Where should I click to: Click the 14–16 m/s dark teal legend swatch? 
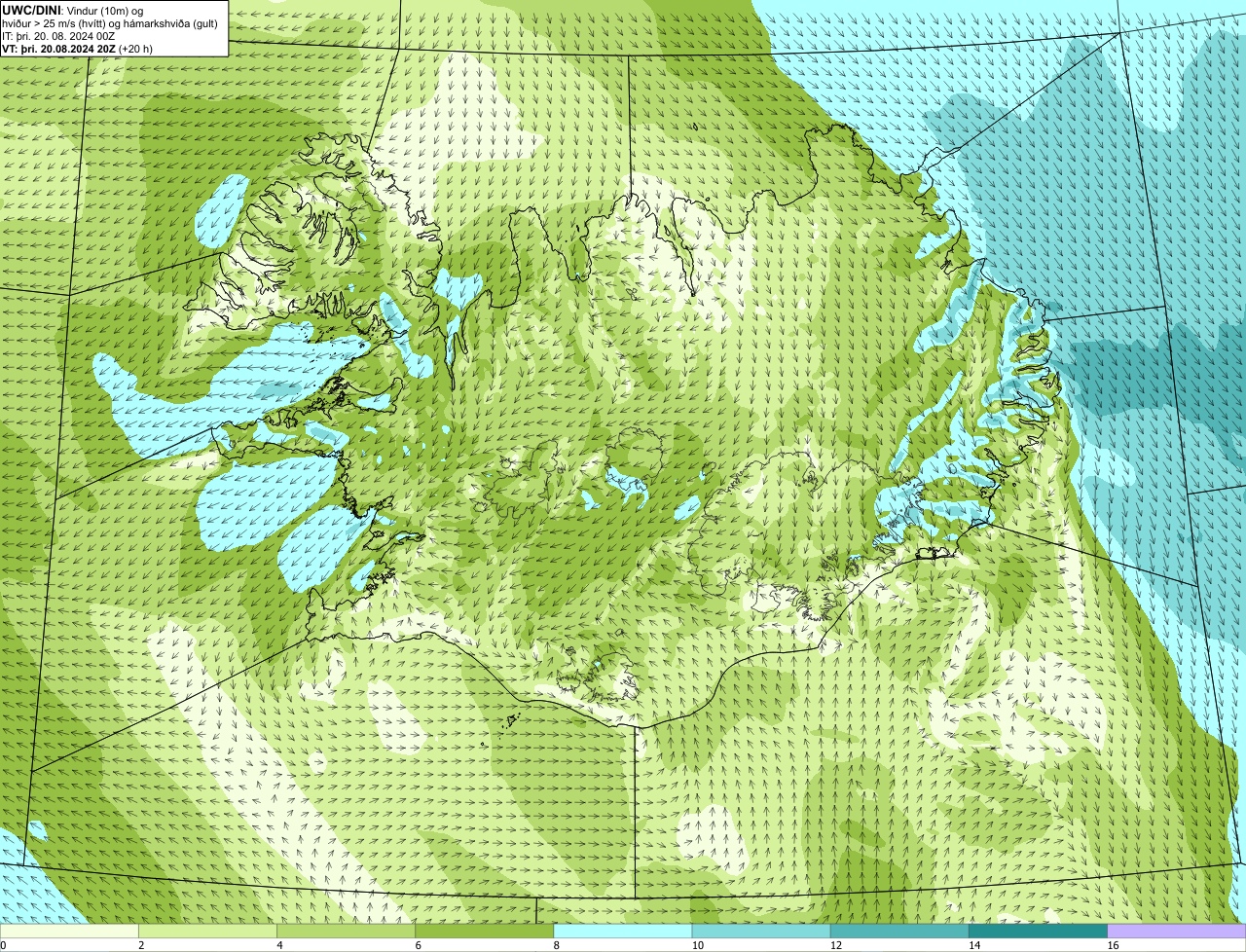1038,931
